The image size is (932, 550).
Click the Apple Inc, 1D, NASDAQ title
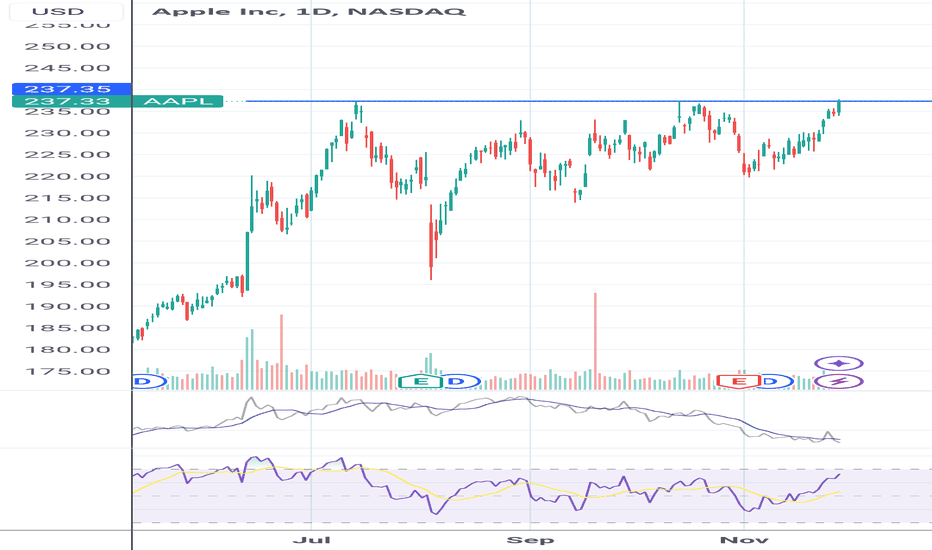click(308, 11)
